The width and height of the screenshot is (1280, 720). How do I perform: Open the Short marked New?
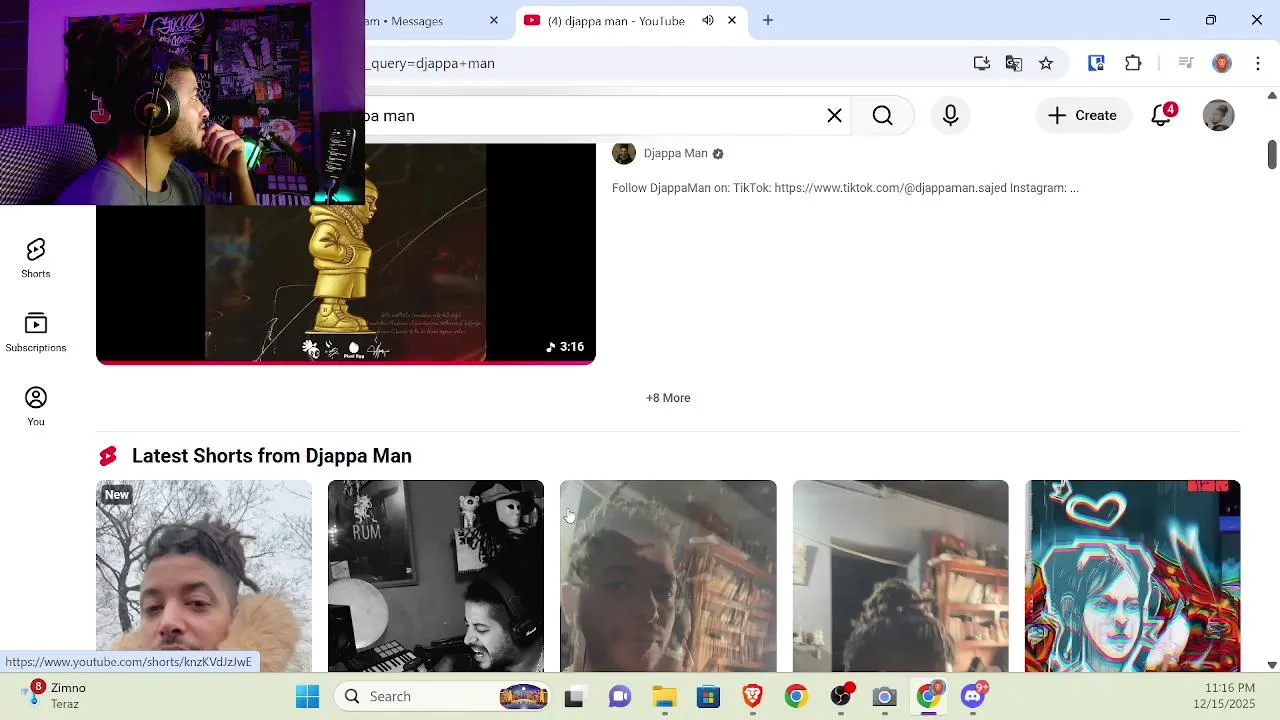204,576
